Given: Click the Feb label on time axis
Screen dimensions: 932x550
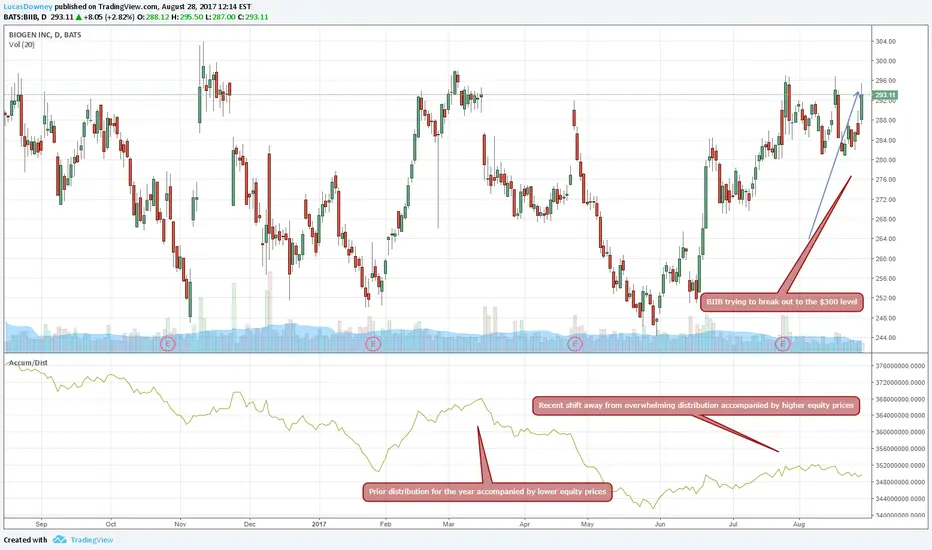Looking at the screenshot, I should pos(385,524).
